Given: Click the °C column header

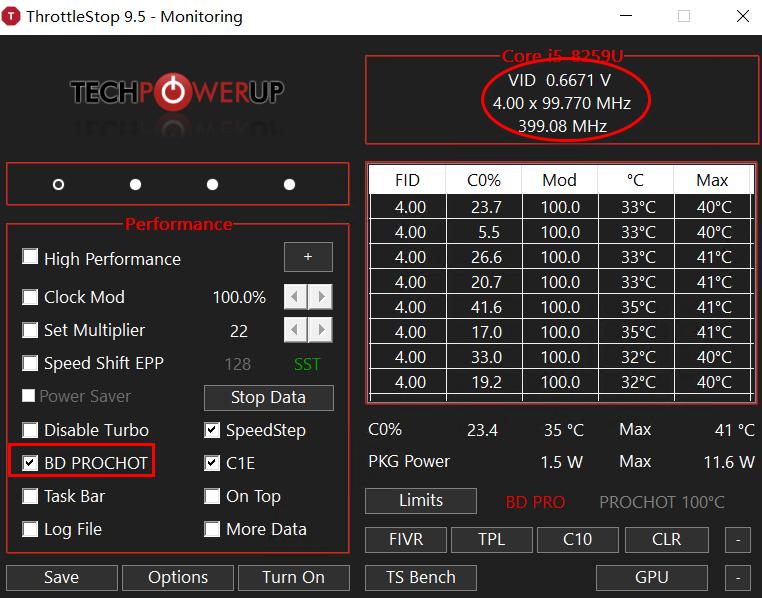Looking at the screenshot, I should pyautogui.click(x=635, y=180).
